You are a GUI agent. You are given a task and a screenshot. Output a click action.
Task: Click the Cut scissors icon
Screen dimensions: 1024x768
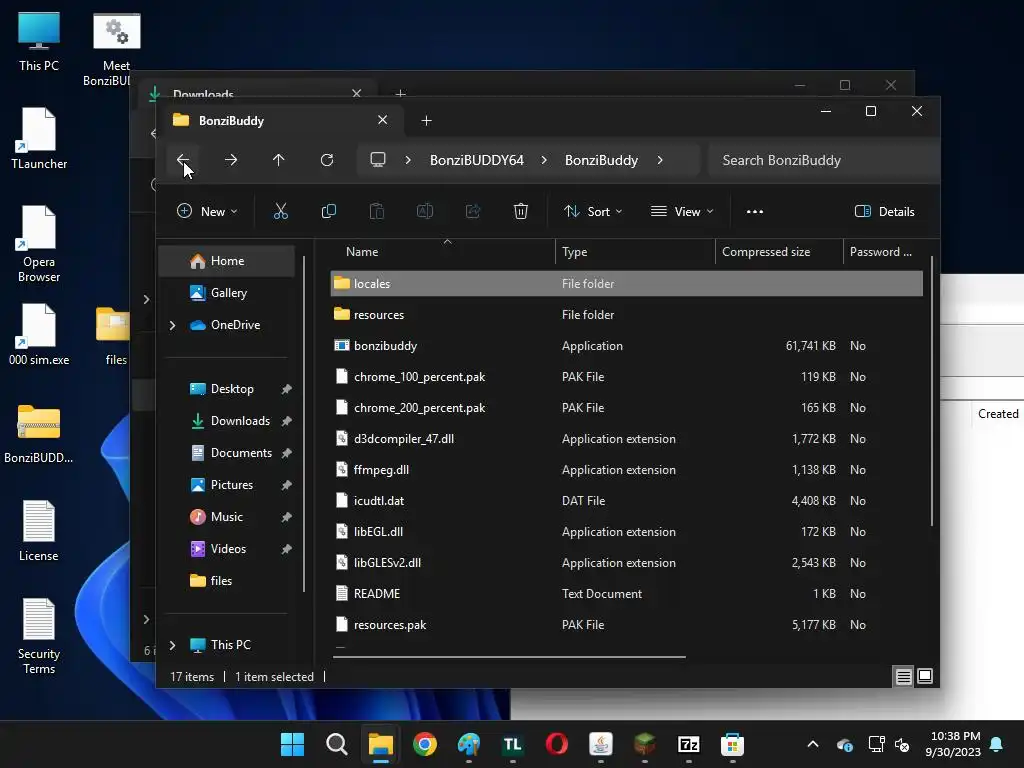[x=281, y=211]
